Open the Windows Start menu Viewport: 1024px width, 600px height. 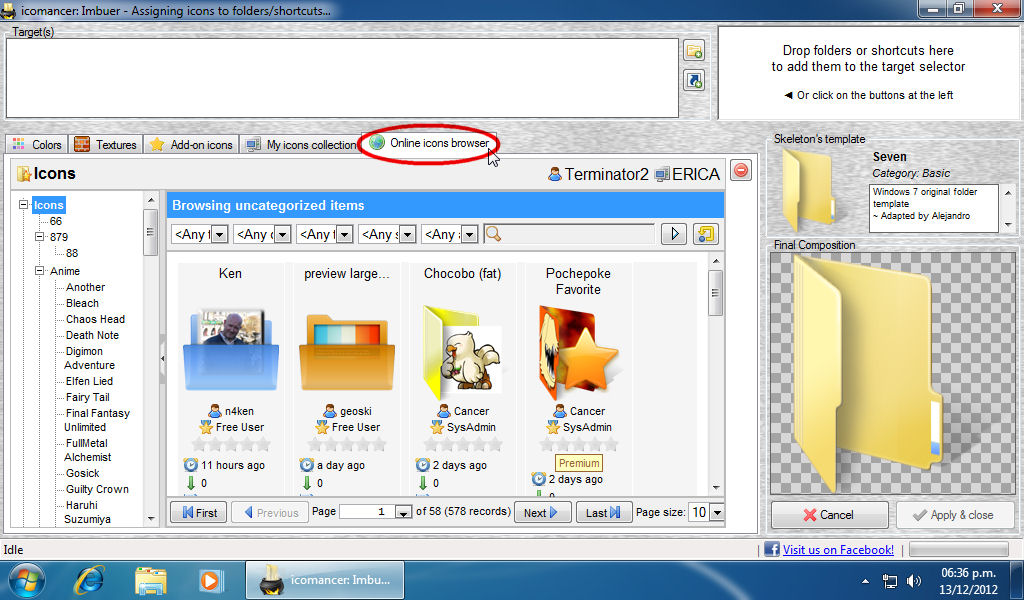tap(27, 579)
